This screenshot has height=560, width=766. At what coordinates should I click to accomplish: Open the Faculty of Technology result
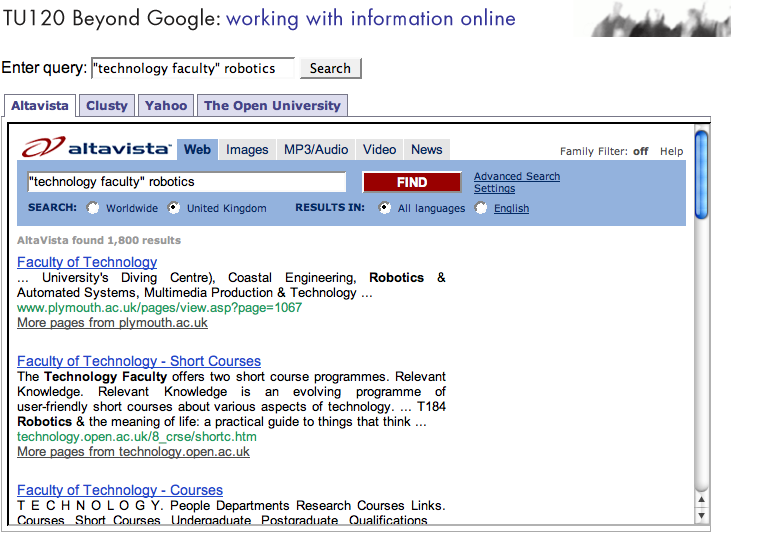click(x=87, y=262)
